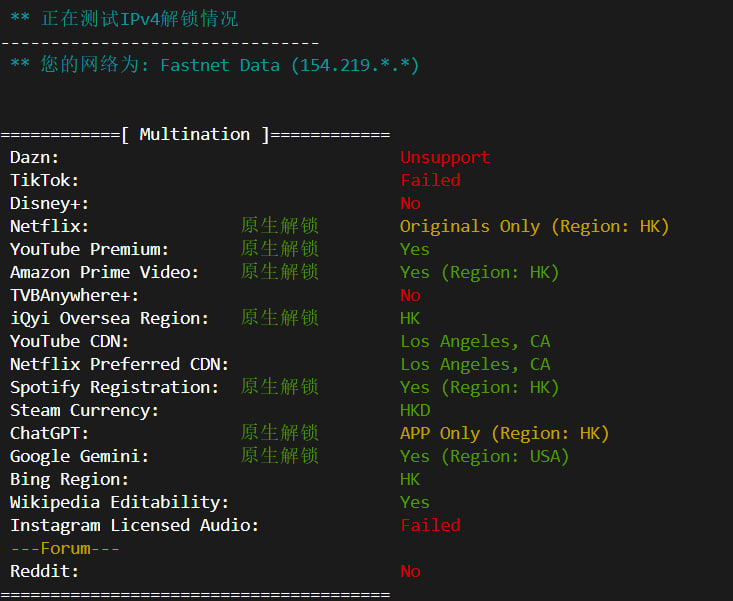
Task: Click the YouTube Premium label
Action: pyautogui.click(x=90, y=249)
